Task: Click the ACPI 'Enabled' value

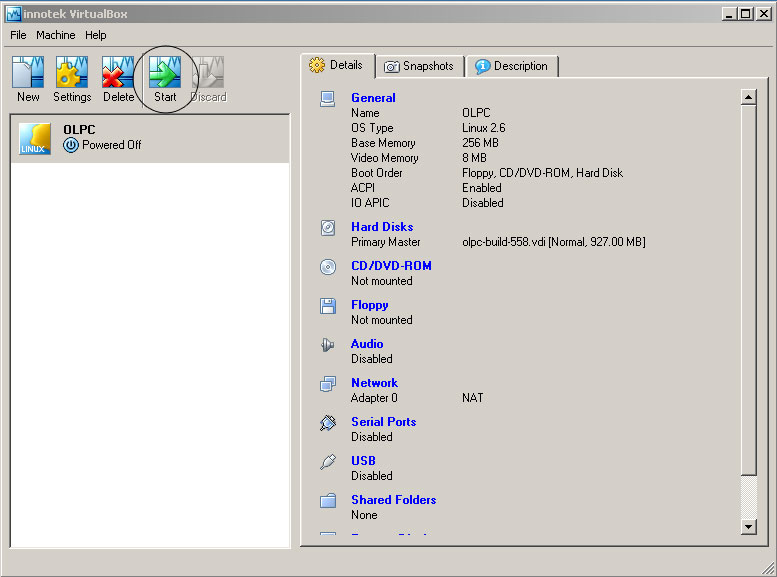Action: point(482,188)
